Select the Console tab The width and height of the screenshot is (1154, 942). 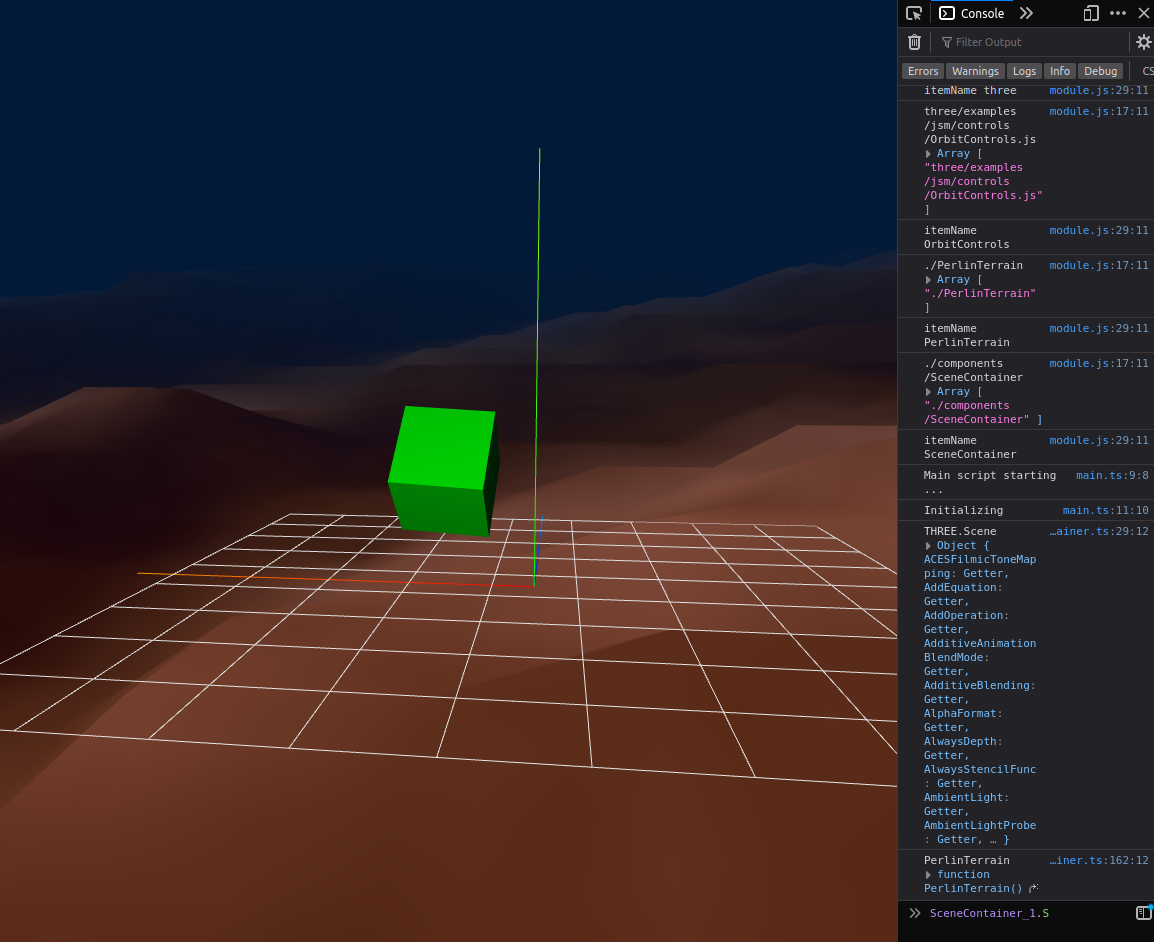tap(972, 13)
